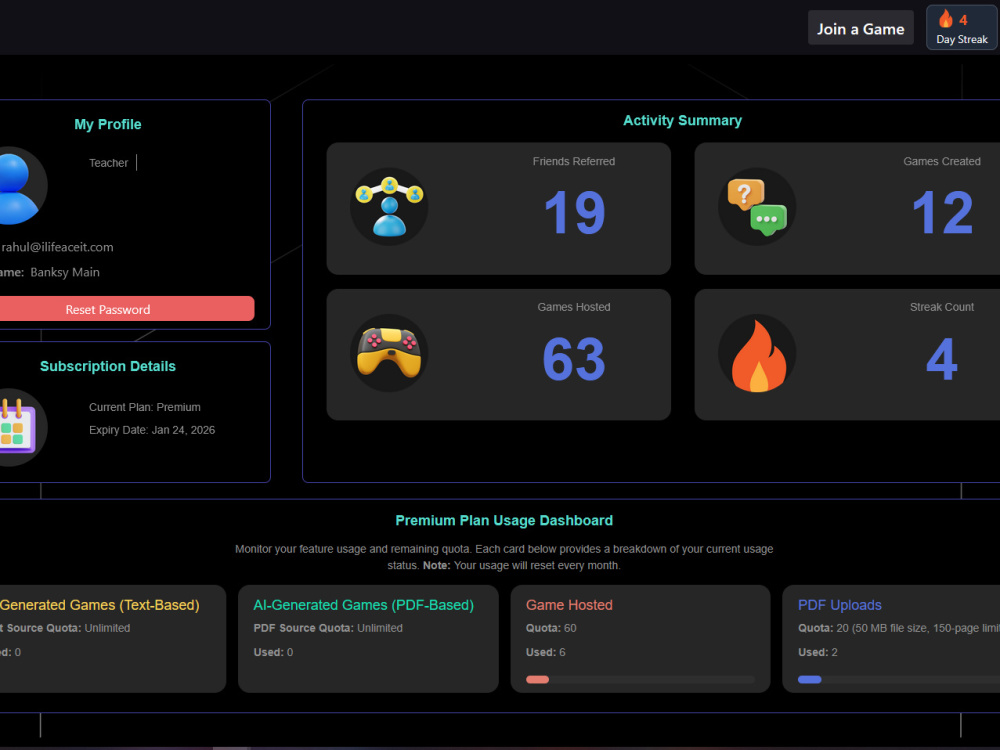Viewport: 1000px width, 750px height.
Task: Click the Quota: 60 text in Game Hosted
Action: pos(551,628)
